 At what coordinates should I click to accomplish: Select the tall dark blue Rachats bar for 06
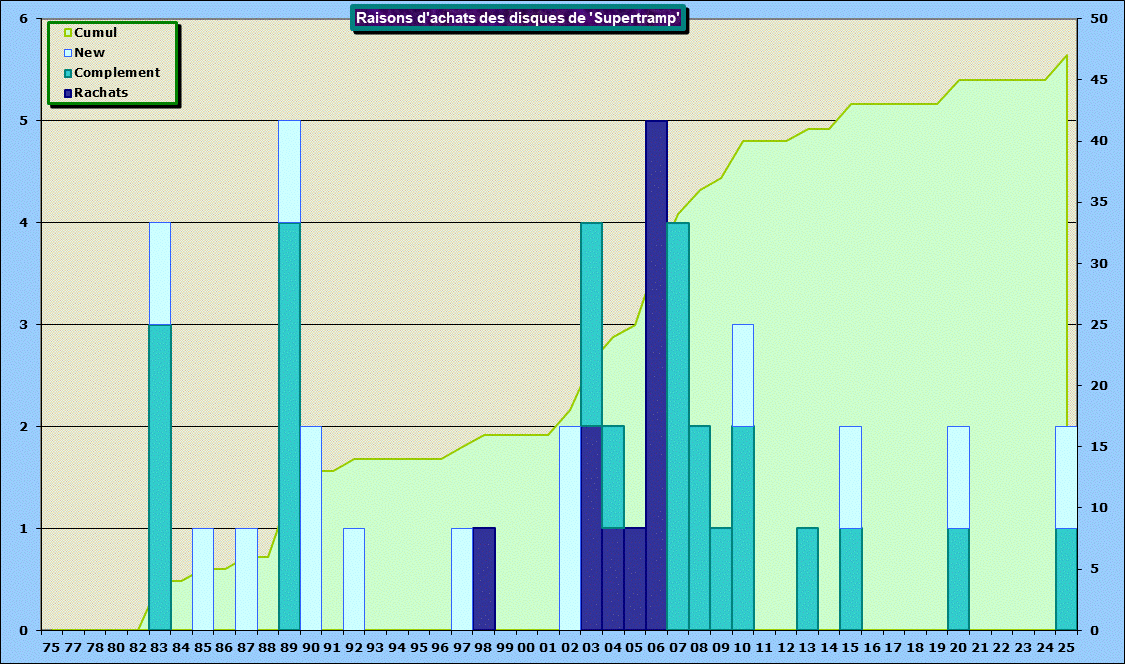click(656, 375)
